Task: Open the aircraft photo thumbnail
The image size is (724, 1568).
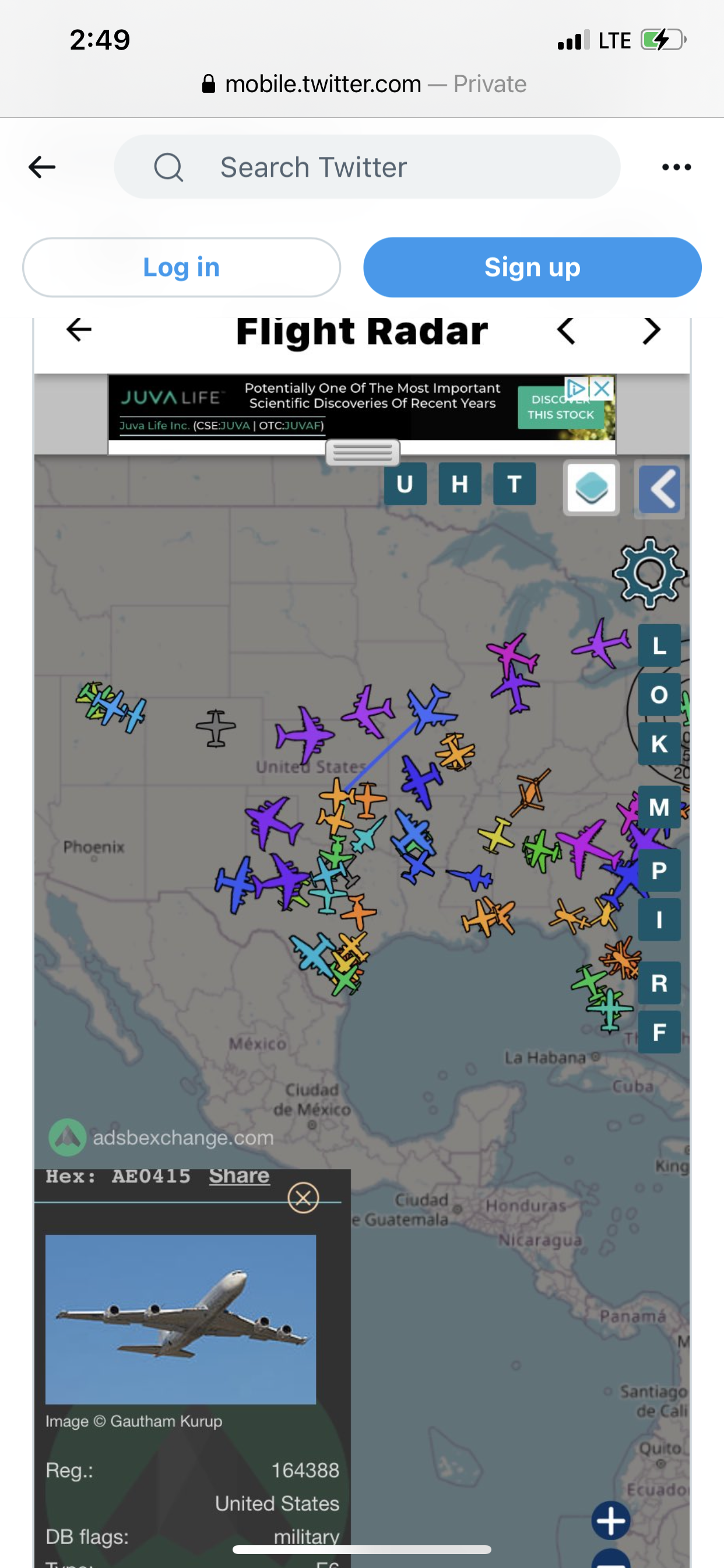Action: click(181, 1319)
